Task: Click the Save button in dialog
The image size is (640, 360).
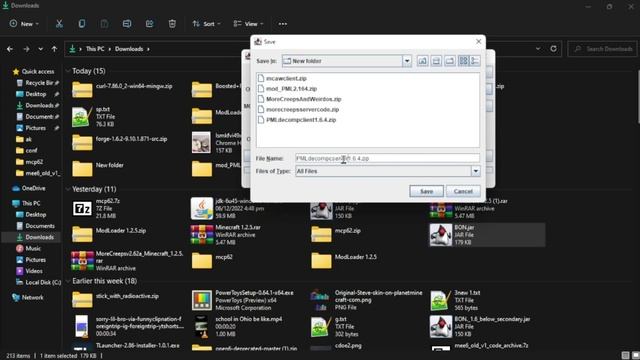Action: [x=427, y=191]
